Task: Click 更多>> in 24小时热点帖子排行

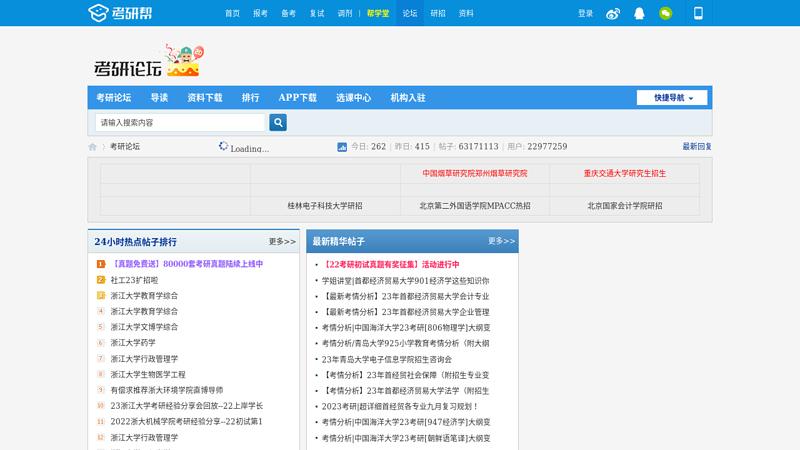Action: tap(282, 241)
